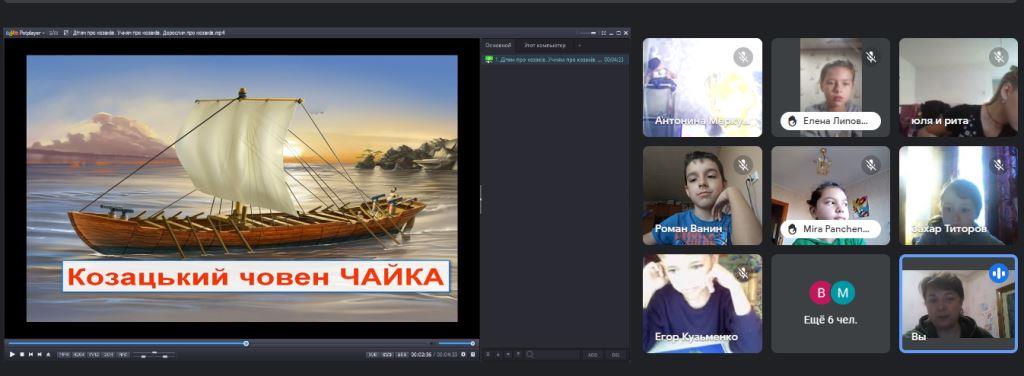Click the mute icon on Роман Ванин's tile
Screen dimensions: 1024x376
point(743,164)
